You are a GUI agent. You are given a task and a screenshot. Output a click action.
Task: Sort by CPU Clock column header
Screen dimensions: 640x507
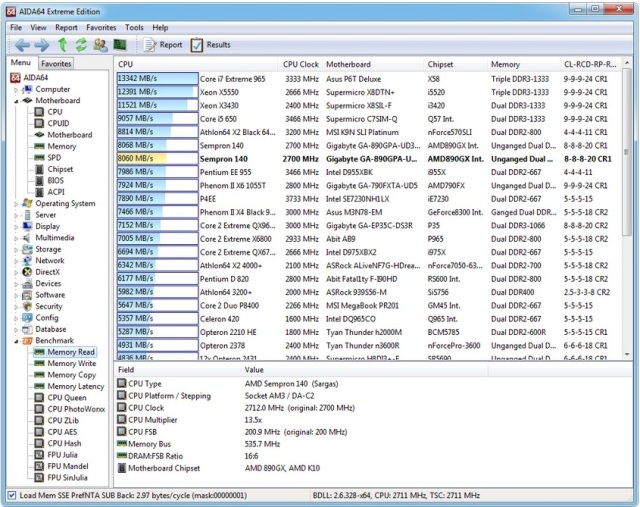tap(300, 64)
